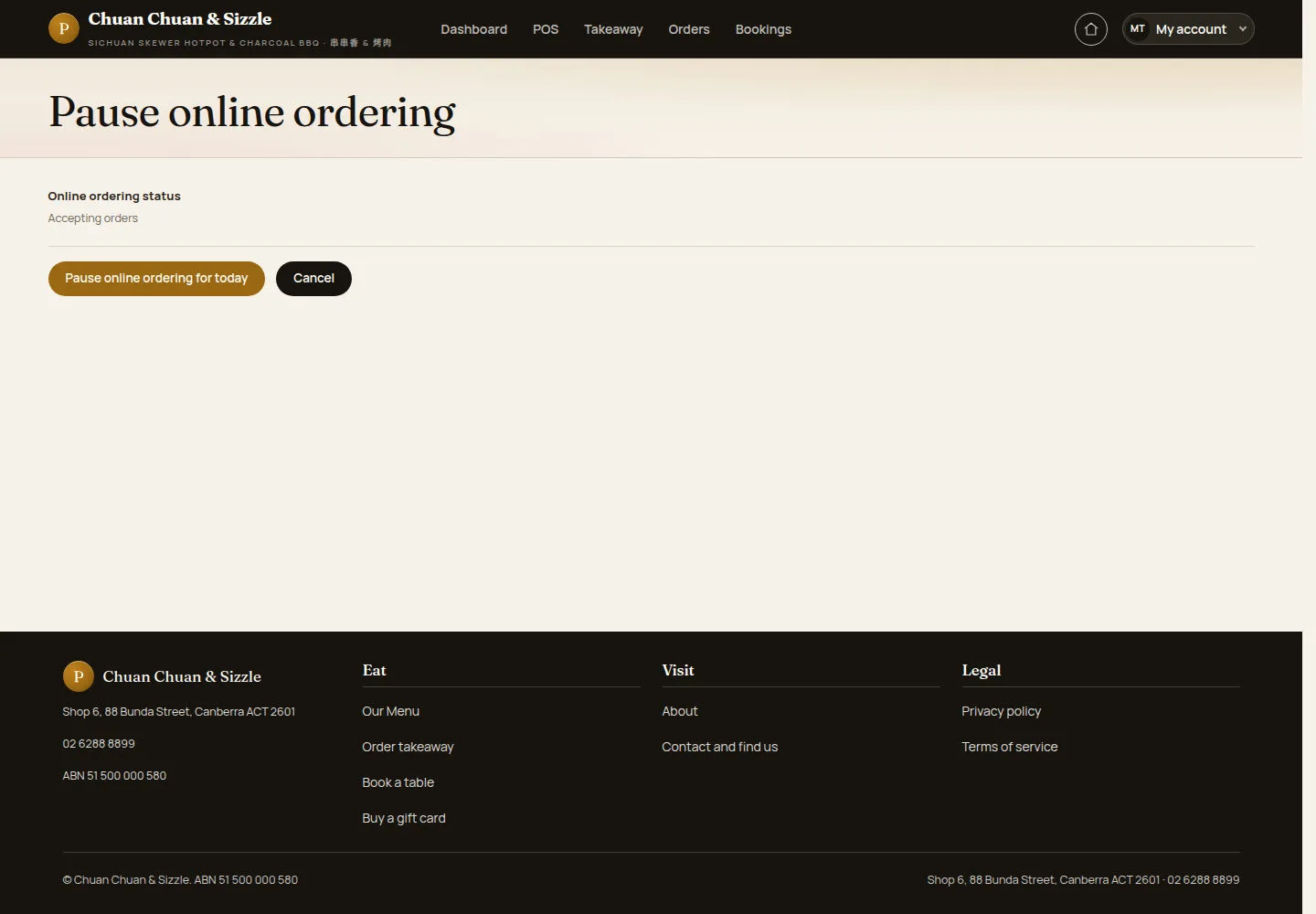1316x914 pixels.
Task: Click the gold P logo in header
Action: (x=64, y=28)
